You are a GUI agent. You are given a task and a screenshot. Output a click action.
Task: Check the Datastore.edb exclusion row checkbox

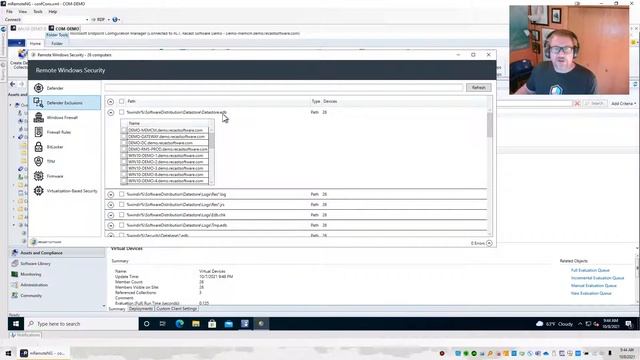tap(122, 112)
